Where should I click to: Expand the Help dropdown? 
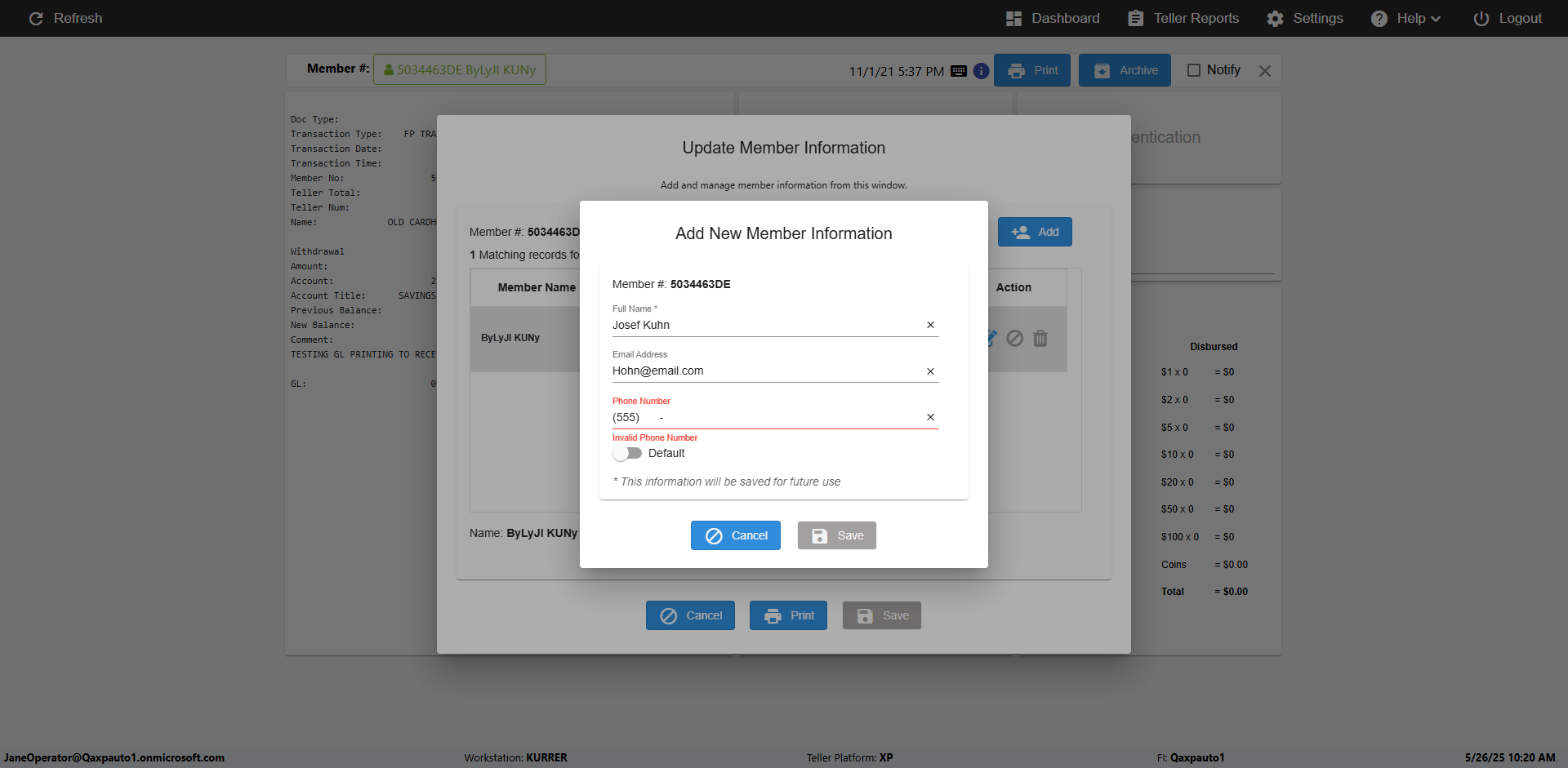pyautogui.click(x=1405, y=18)
